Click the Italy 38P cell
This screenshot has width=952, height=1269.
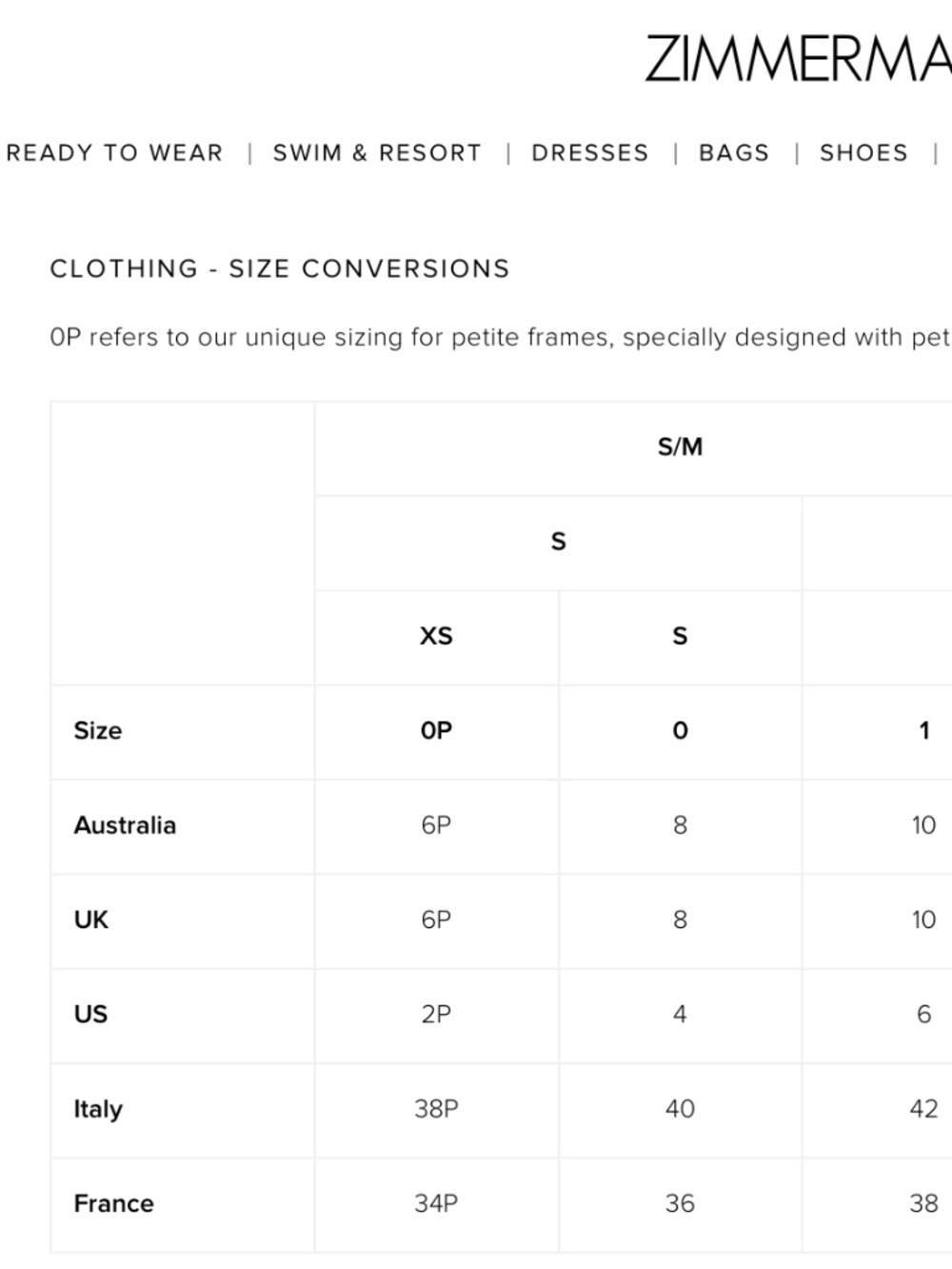coord(436,1109)
